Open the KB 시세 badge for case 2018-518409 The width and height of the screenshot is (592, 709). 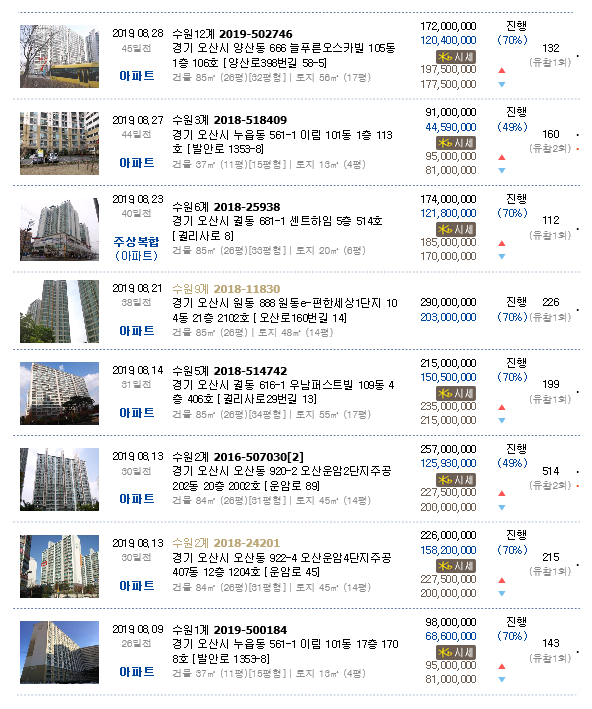455,143
